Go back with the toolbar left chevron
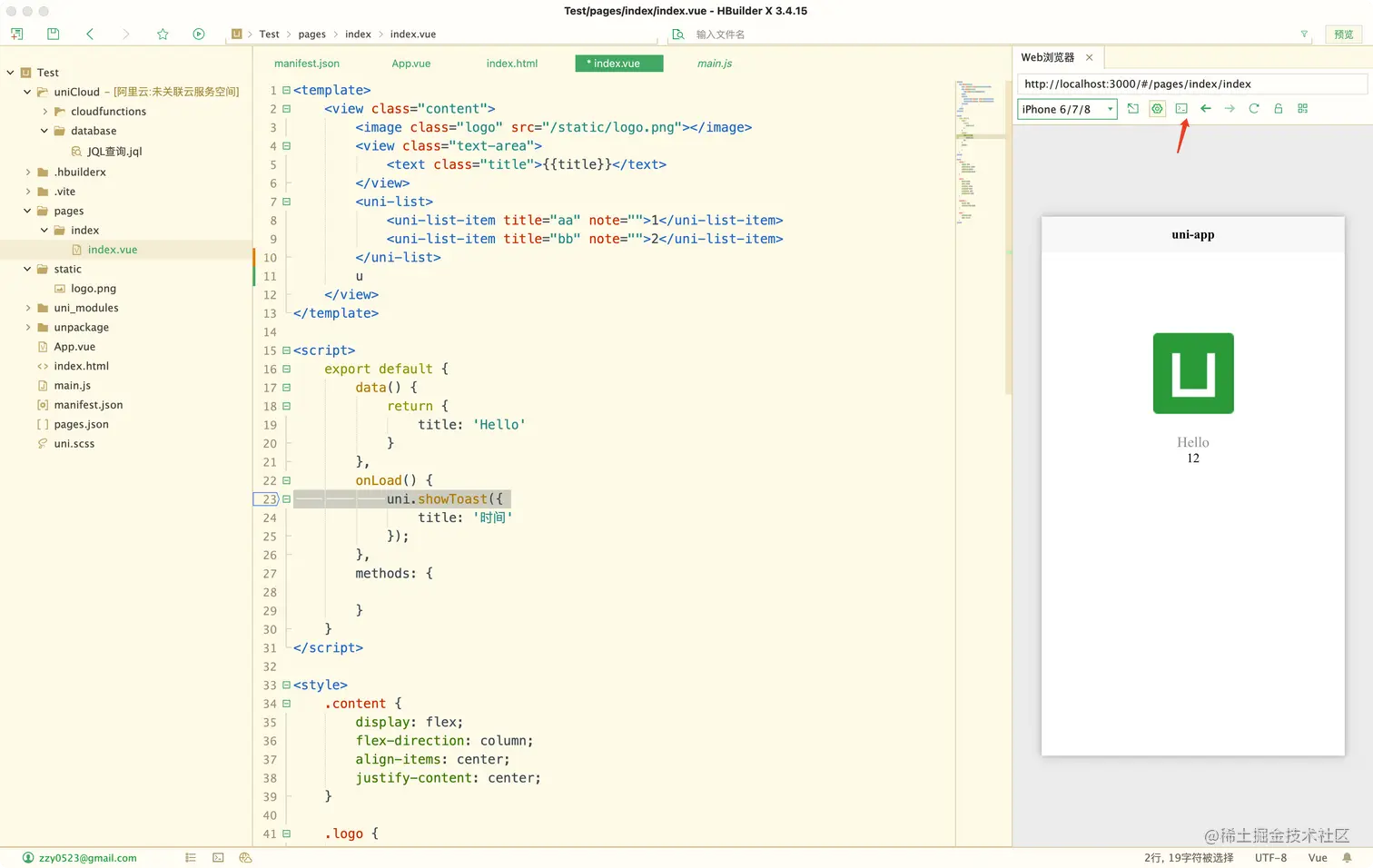1373x868 pixels. [90, 34]
